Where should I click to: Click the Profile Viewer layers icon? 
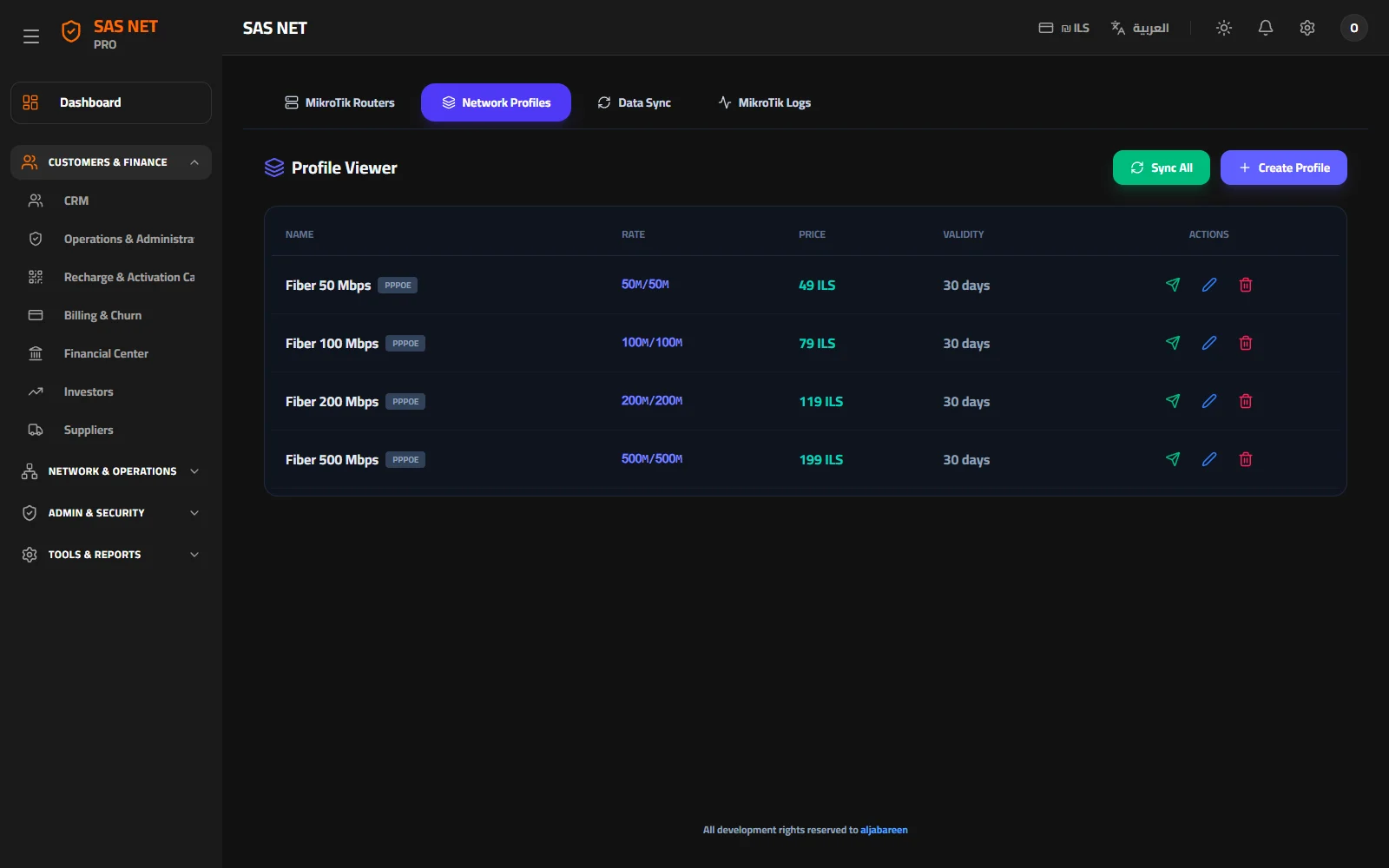pos(274,168)
